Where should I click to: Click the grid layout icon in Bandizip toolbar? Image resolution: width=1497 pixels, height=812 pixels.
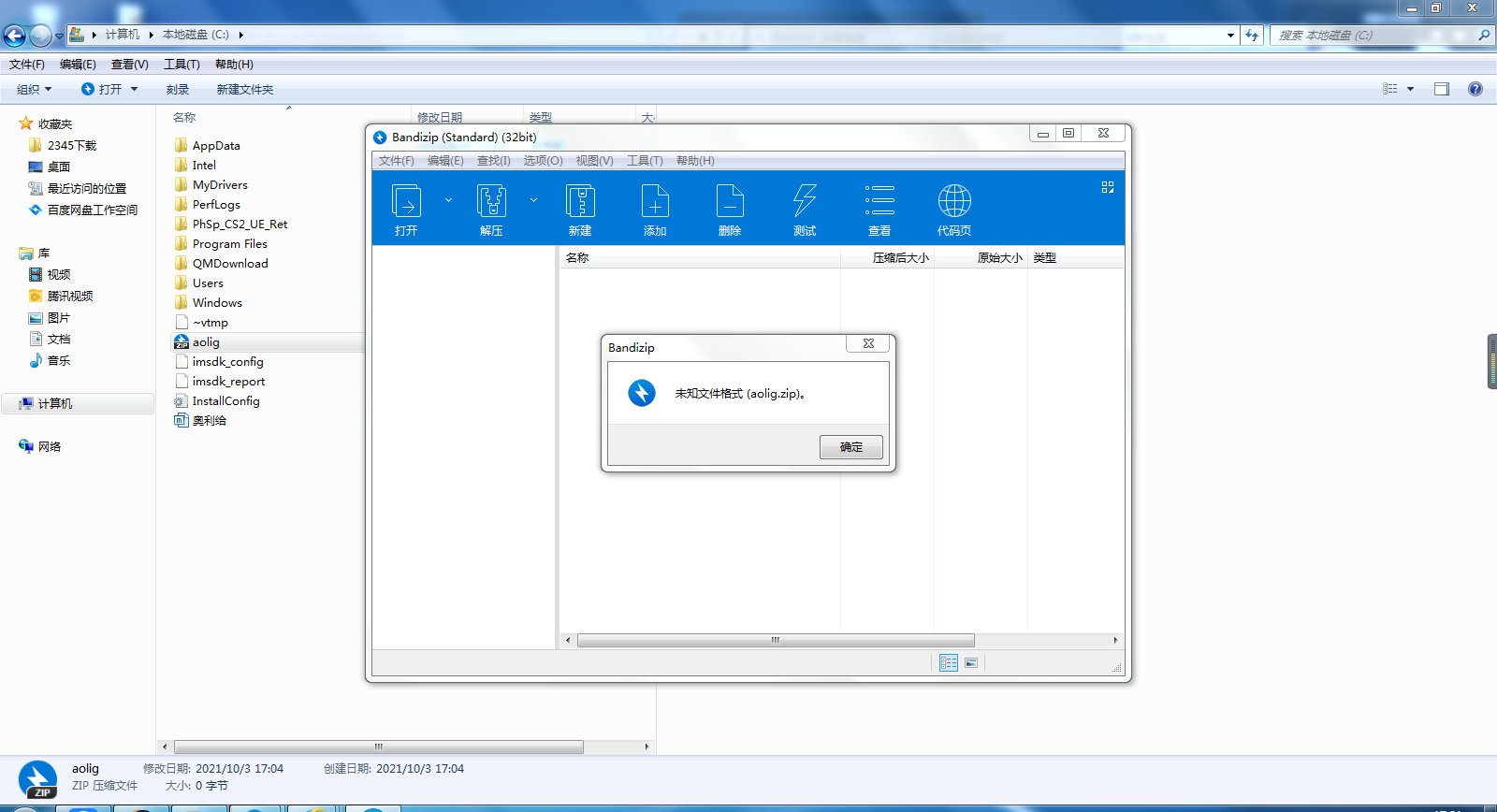[1108, 187]
